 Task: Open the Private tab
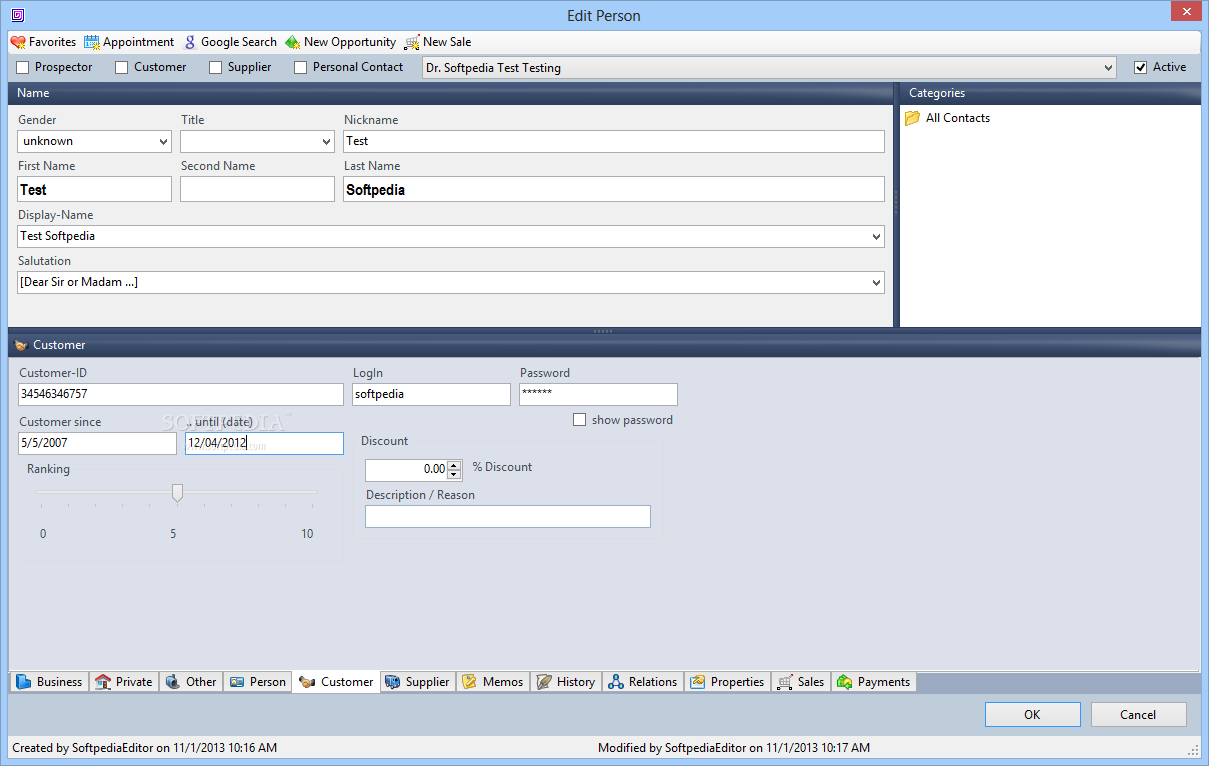point(124,682)
